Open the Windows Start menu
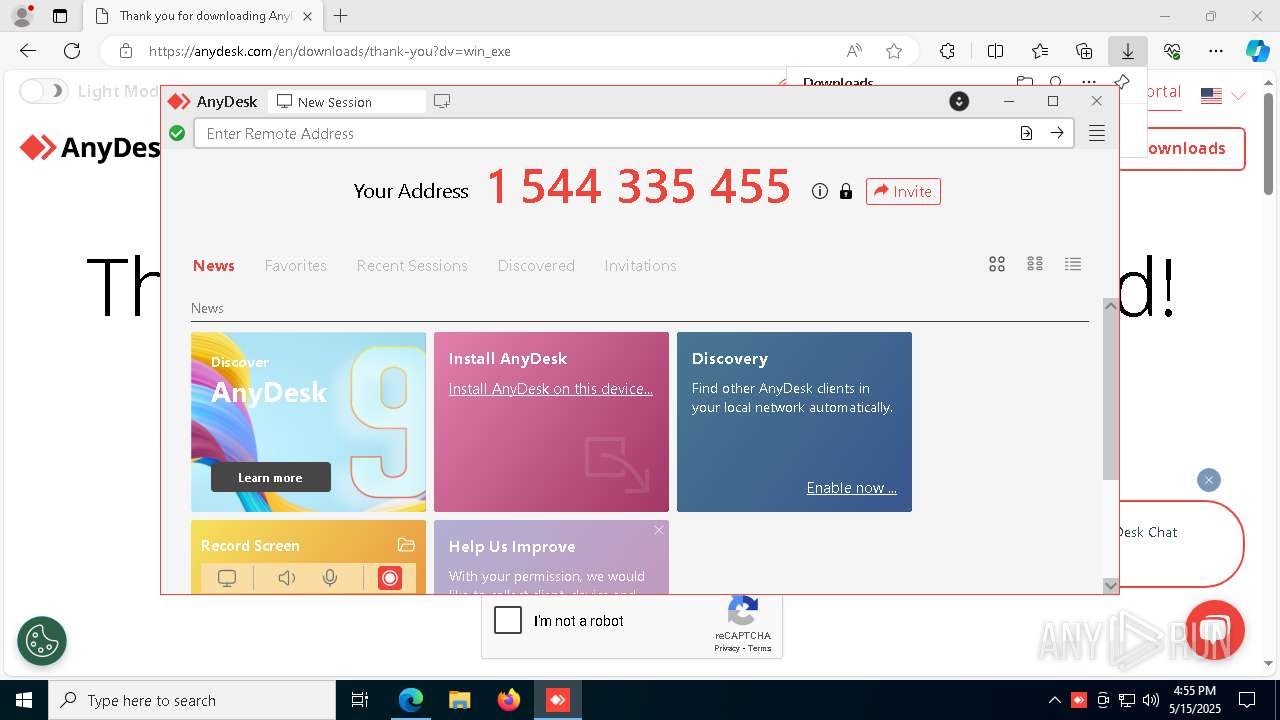The height and width of the screenshot is (720, 1280). (x=23, y=700)
